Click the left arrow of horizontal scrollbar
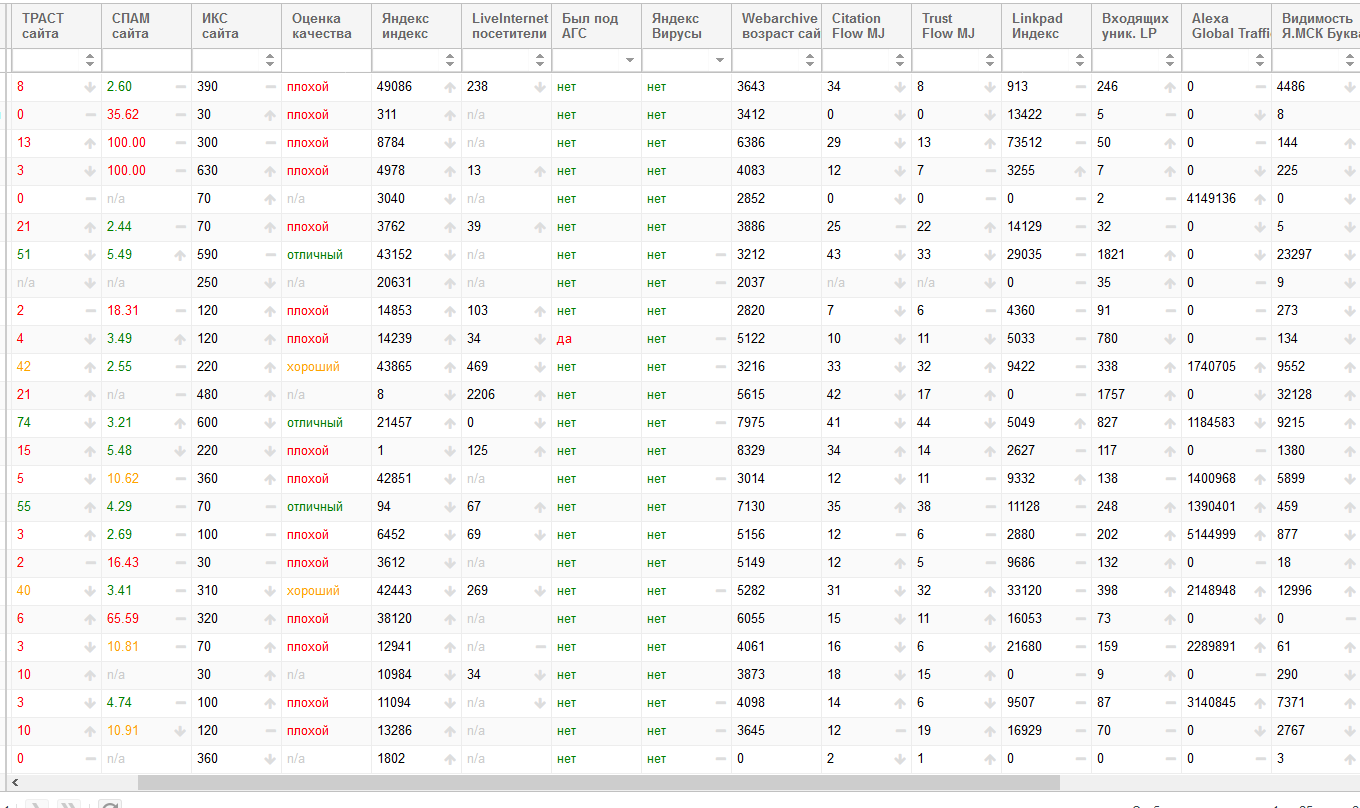The height and width of the screenshot is (808, 1360). coord(14,782)
